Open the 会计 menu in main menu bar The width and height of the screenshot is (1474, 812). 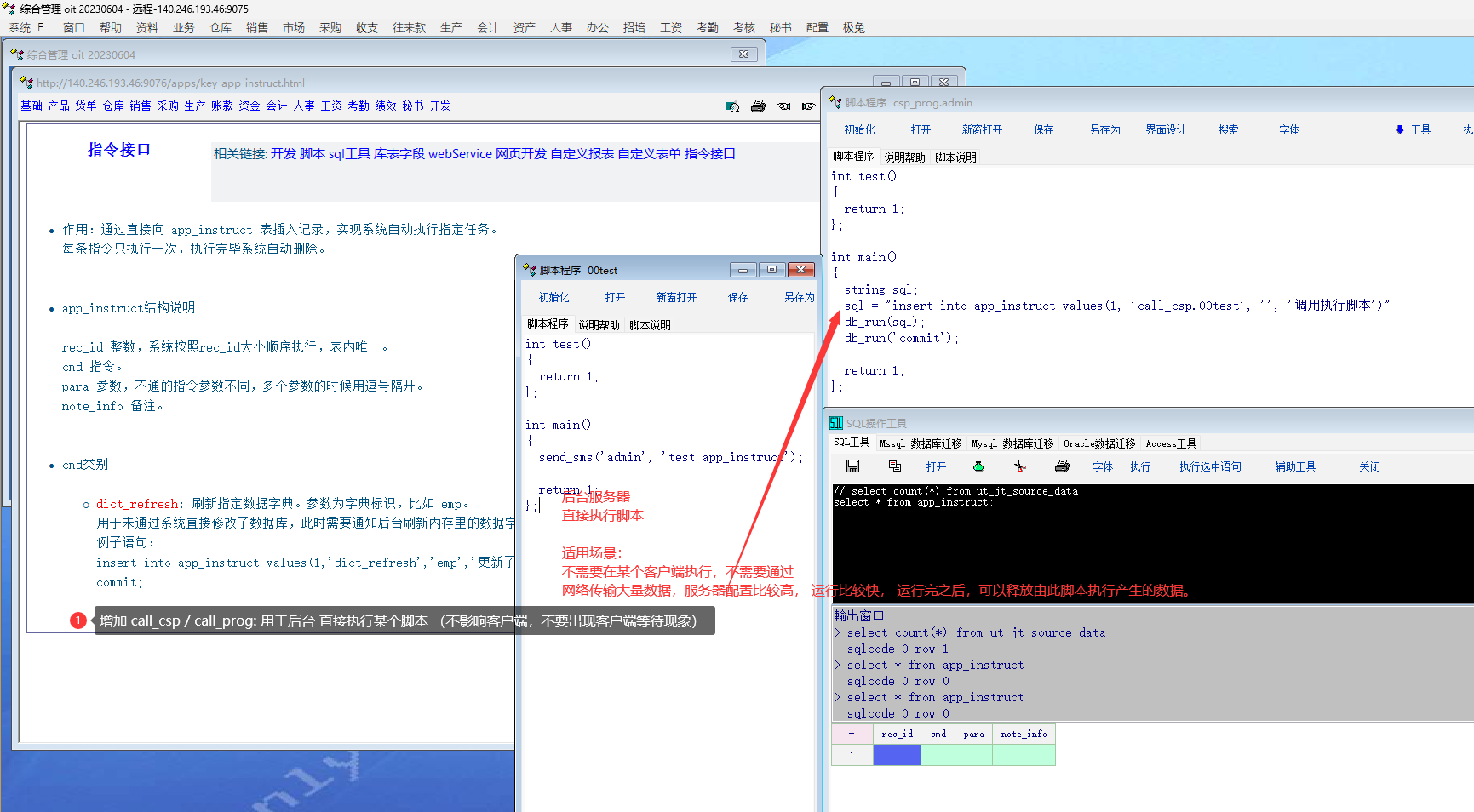(487, 28)
